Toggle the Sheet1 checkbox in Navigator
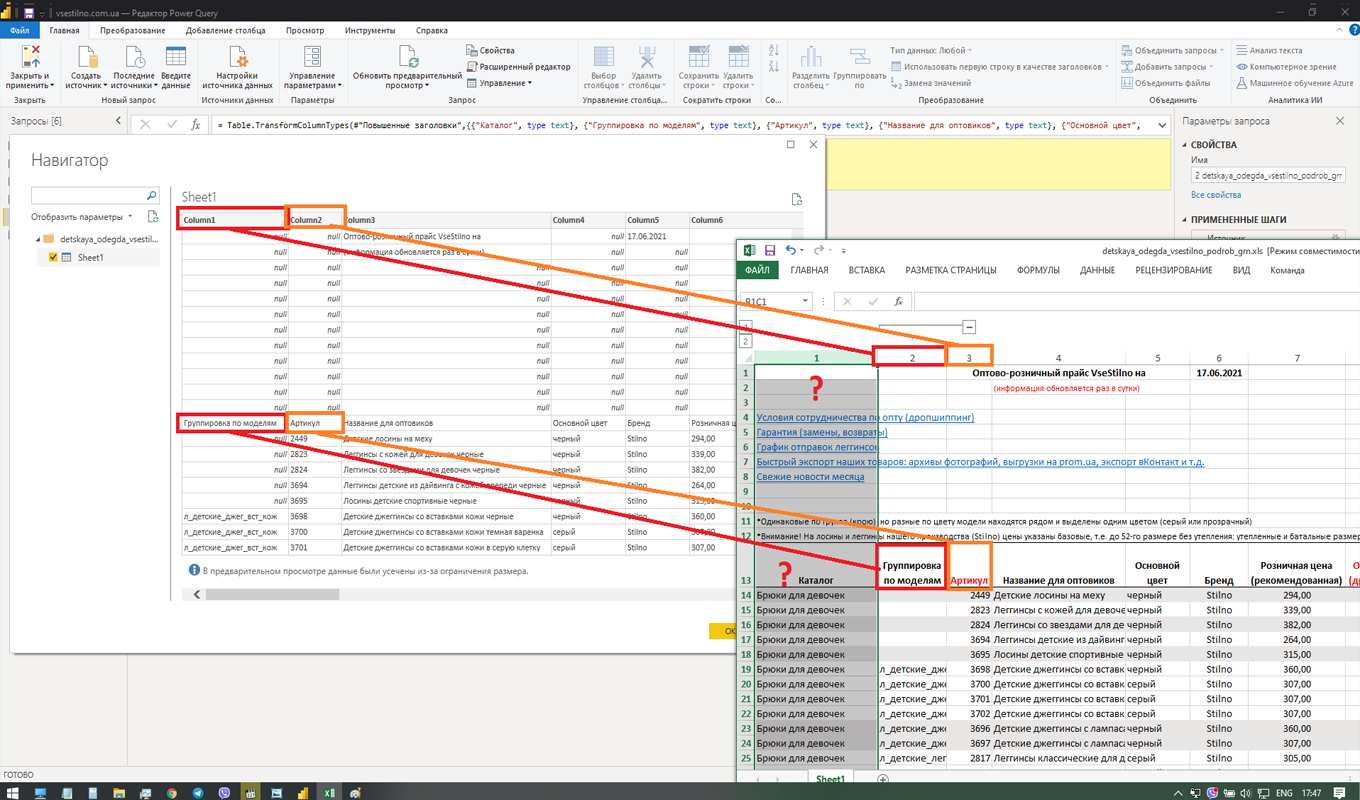 (x=54, y=257)
